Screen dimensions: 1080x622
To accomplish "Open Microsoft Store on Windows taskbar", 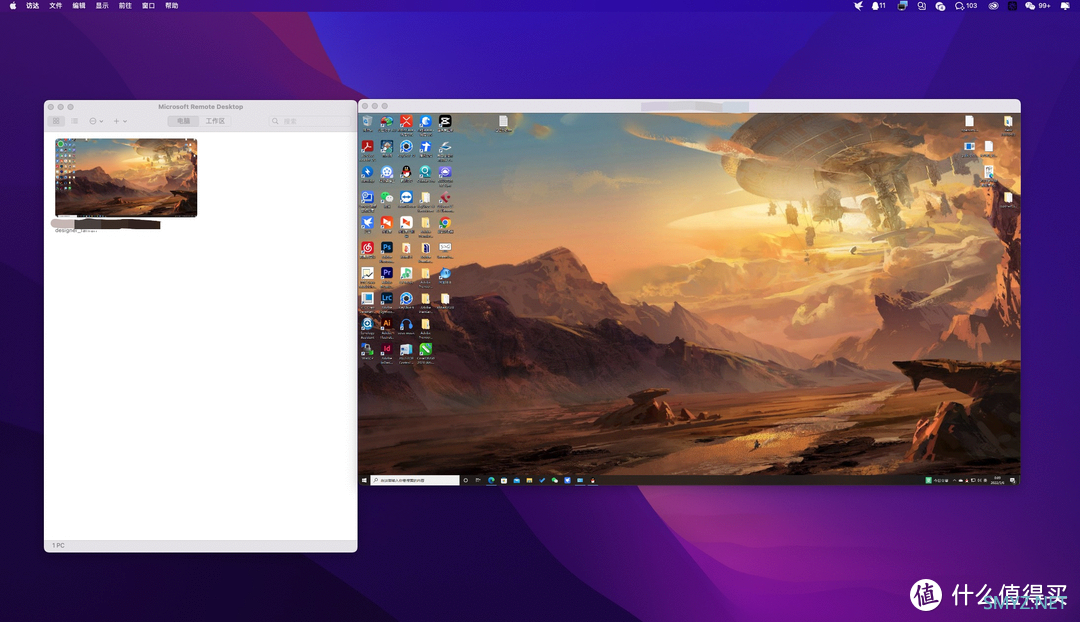I will pyautogui.click(x=504, y=480).
